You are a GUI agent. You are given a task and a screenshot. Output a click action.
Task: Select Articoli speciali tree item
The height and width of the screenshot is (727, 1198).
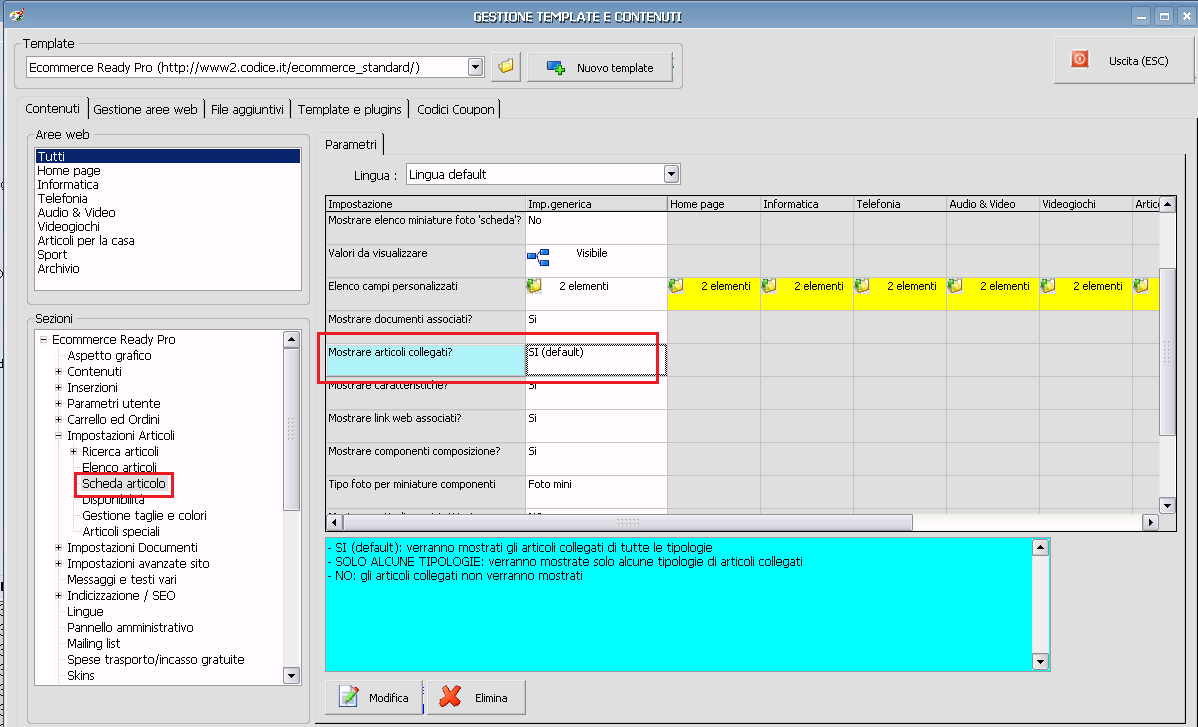(x=121, y=532)
